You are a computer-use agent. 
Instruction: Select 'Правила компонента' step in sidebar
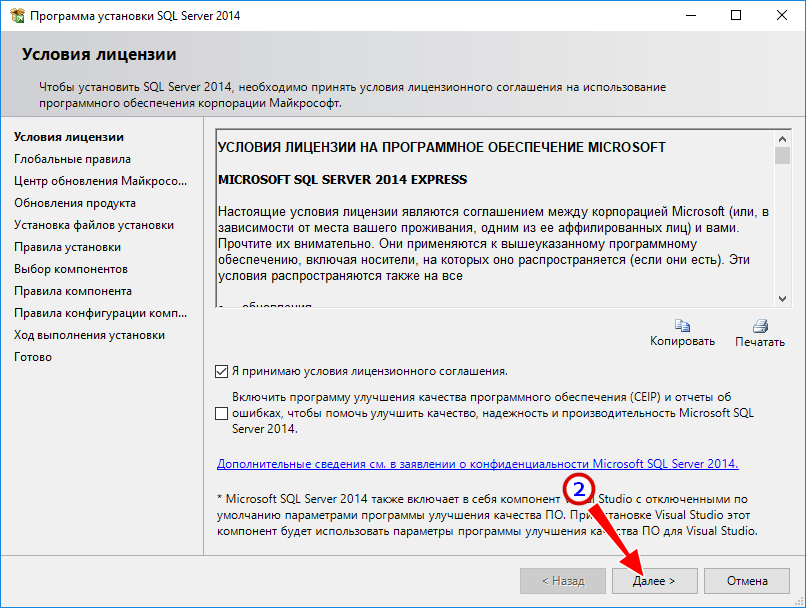[x=73, y=291]
